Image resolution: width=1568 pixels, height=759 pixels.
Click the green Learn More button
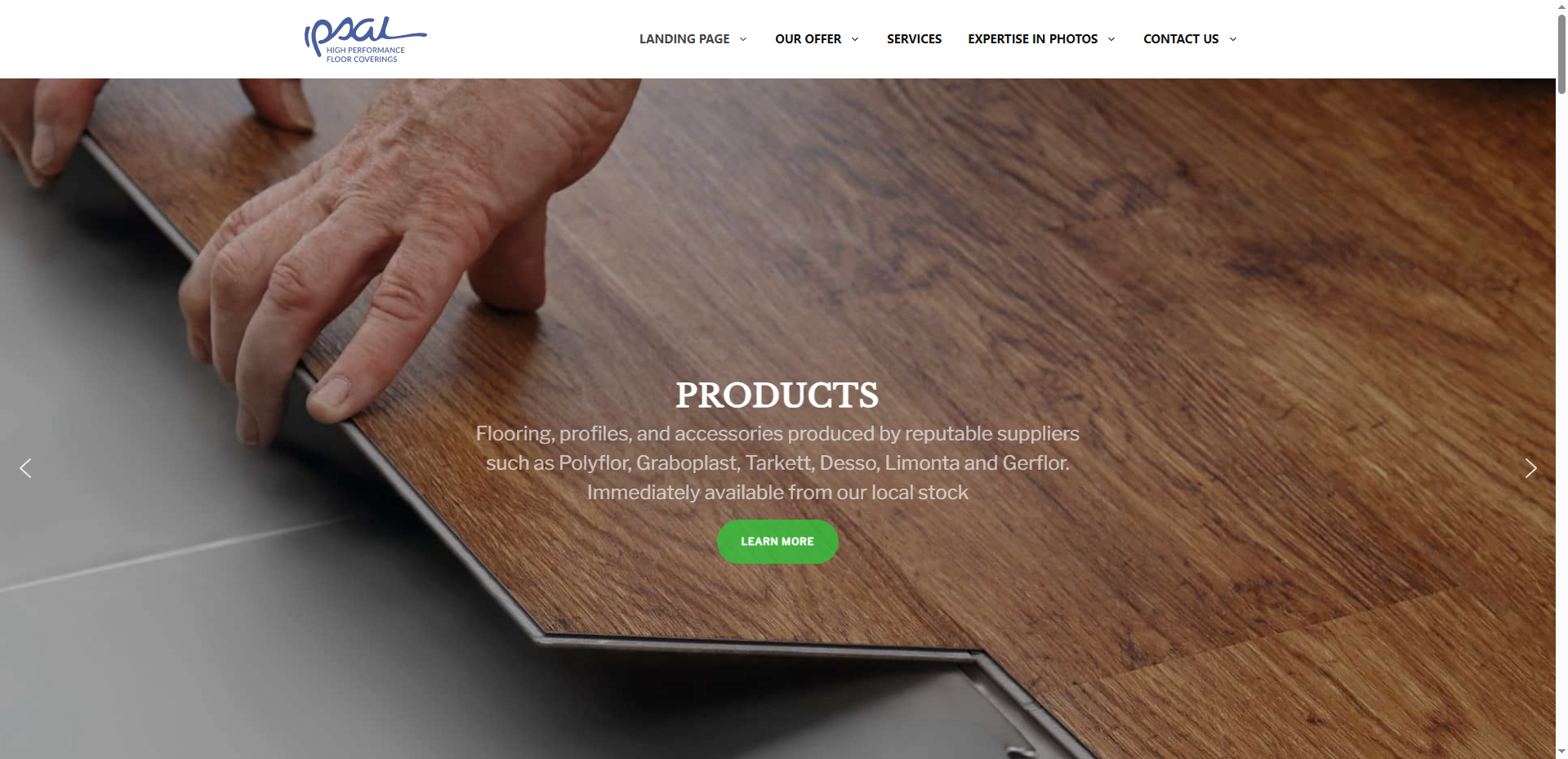[777, 542]
